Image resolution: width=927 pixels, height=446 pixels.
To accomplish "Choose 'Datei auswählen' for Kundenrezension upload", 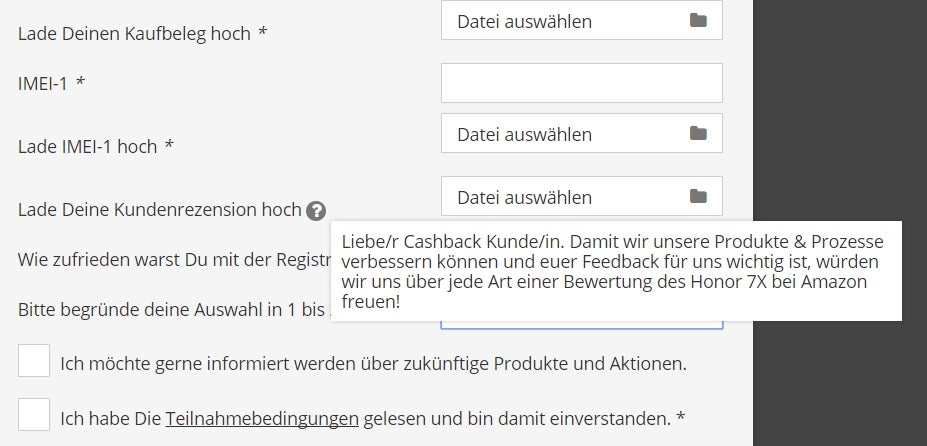I will (x=582, y=196).
